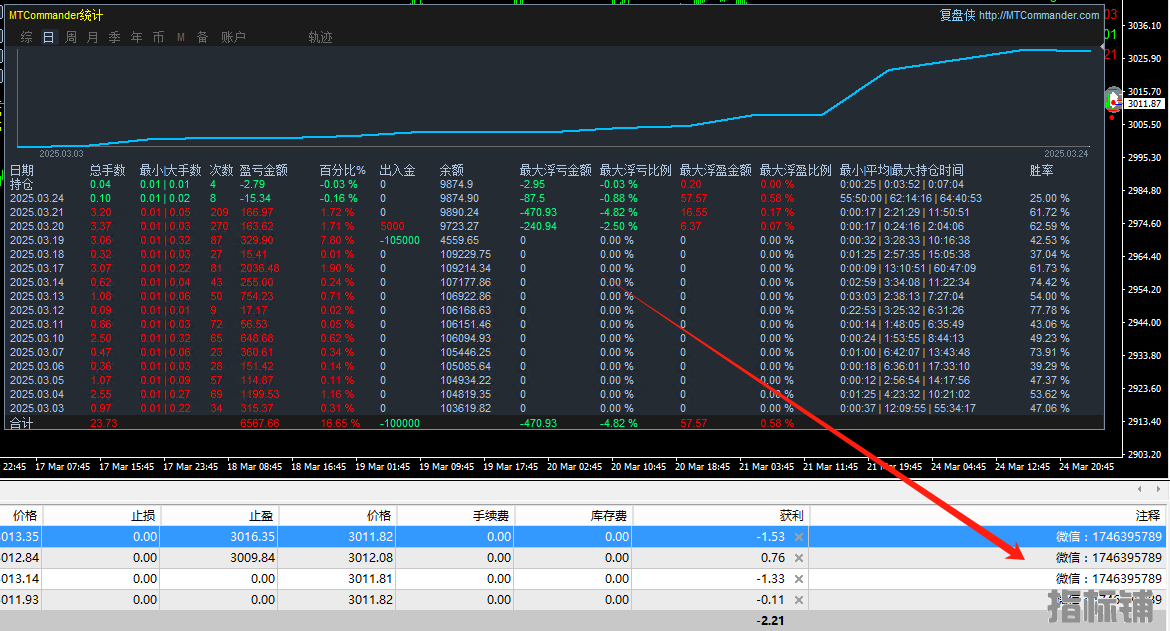This screenshot has width=1170, height=631.
Task: Open the MTCommander.com website link
Action: pos(1039,15)
